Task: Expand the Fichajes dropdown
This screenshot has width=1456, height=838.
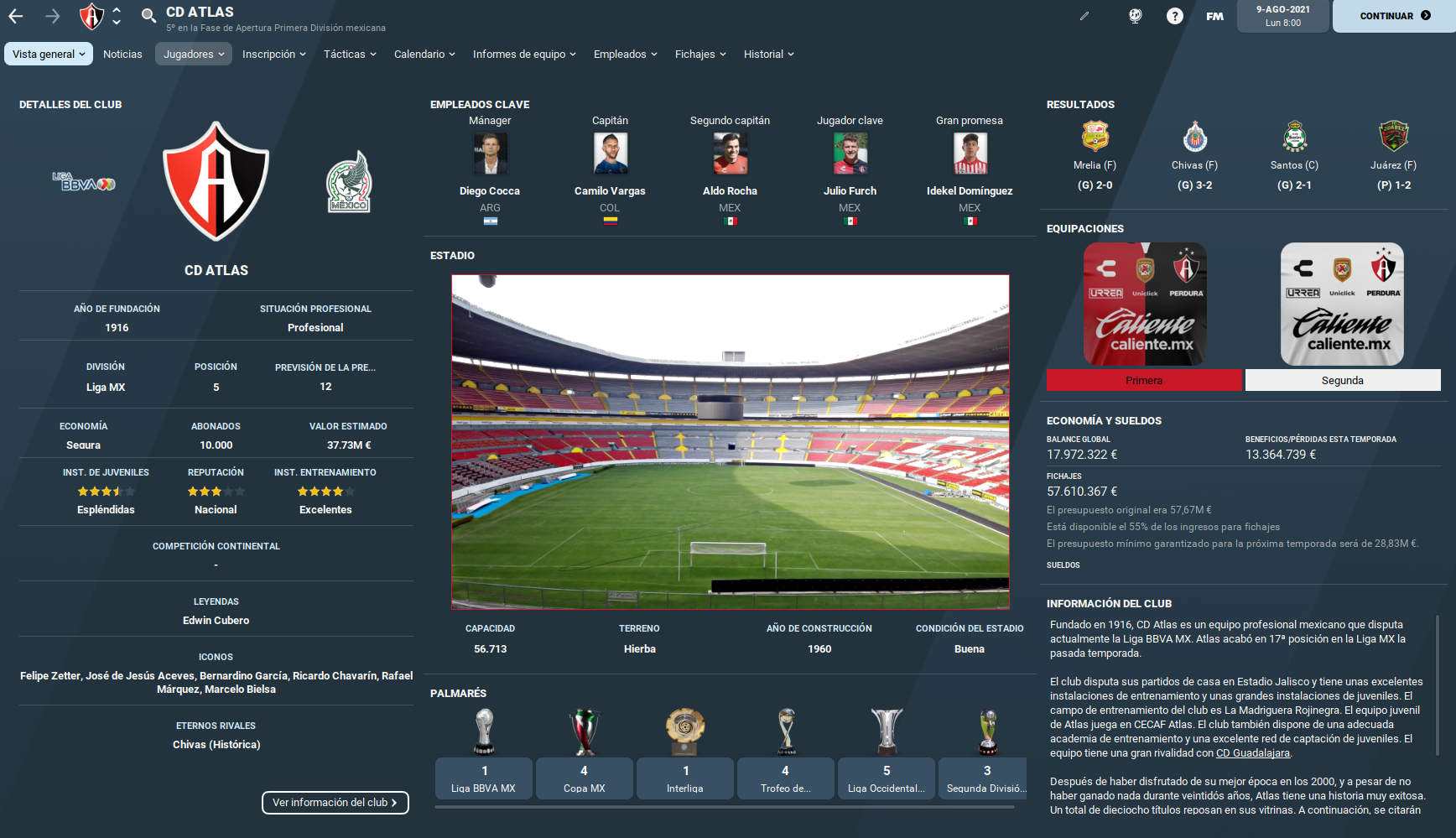Action: pyautogui.click(x=700, y=54)
